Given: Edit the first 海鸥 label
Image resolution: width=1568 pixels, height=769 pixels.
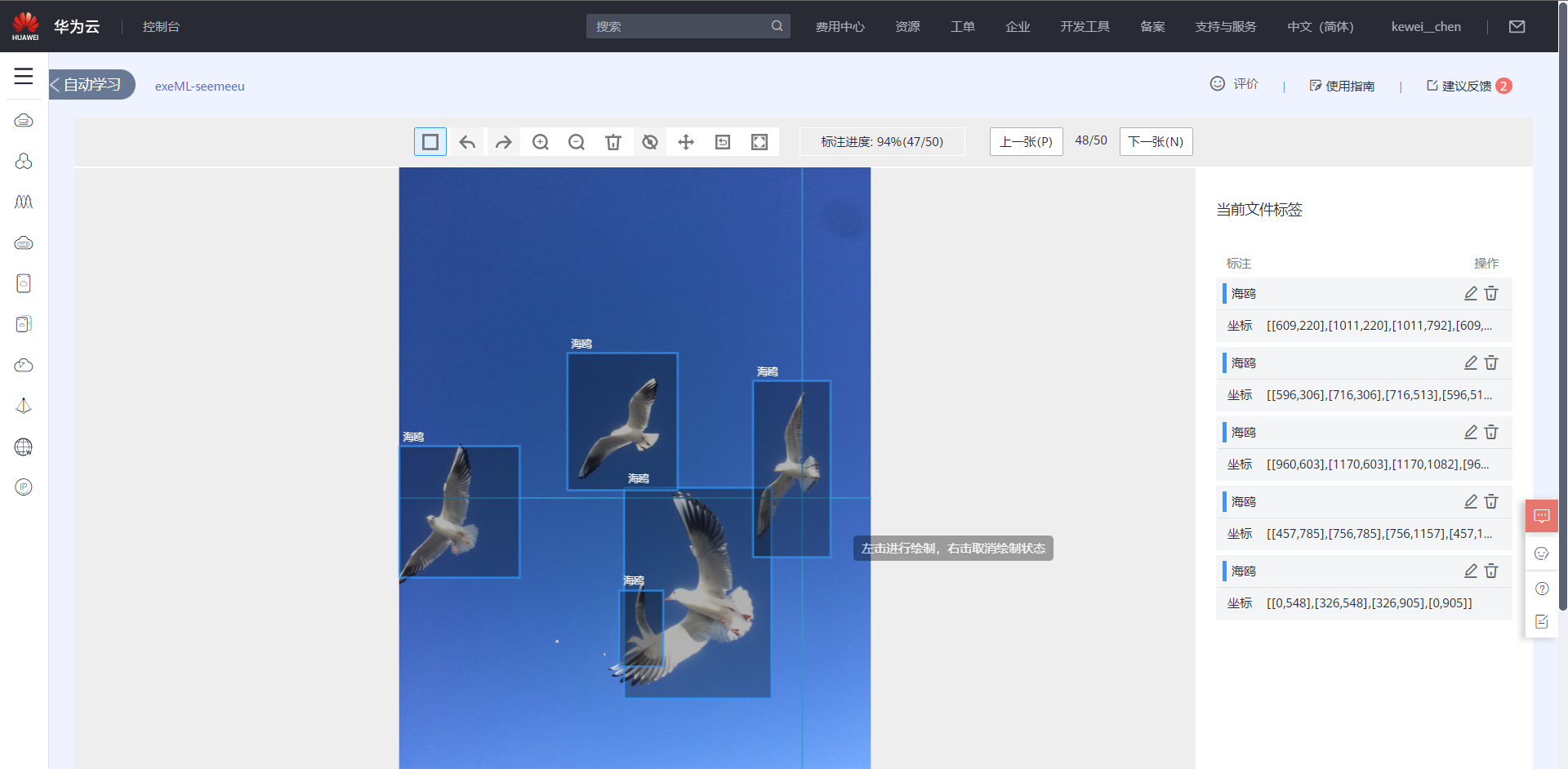Looking at the screenshot, I should 1471,293.
